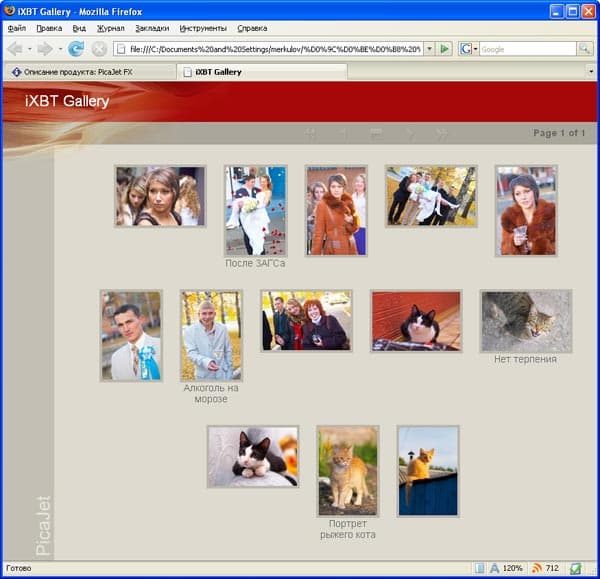Click the Готово status text
Image resolution: width=600 pixels, height=579 pixels.
[x=19, y=568]
